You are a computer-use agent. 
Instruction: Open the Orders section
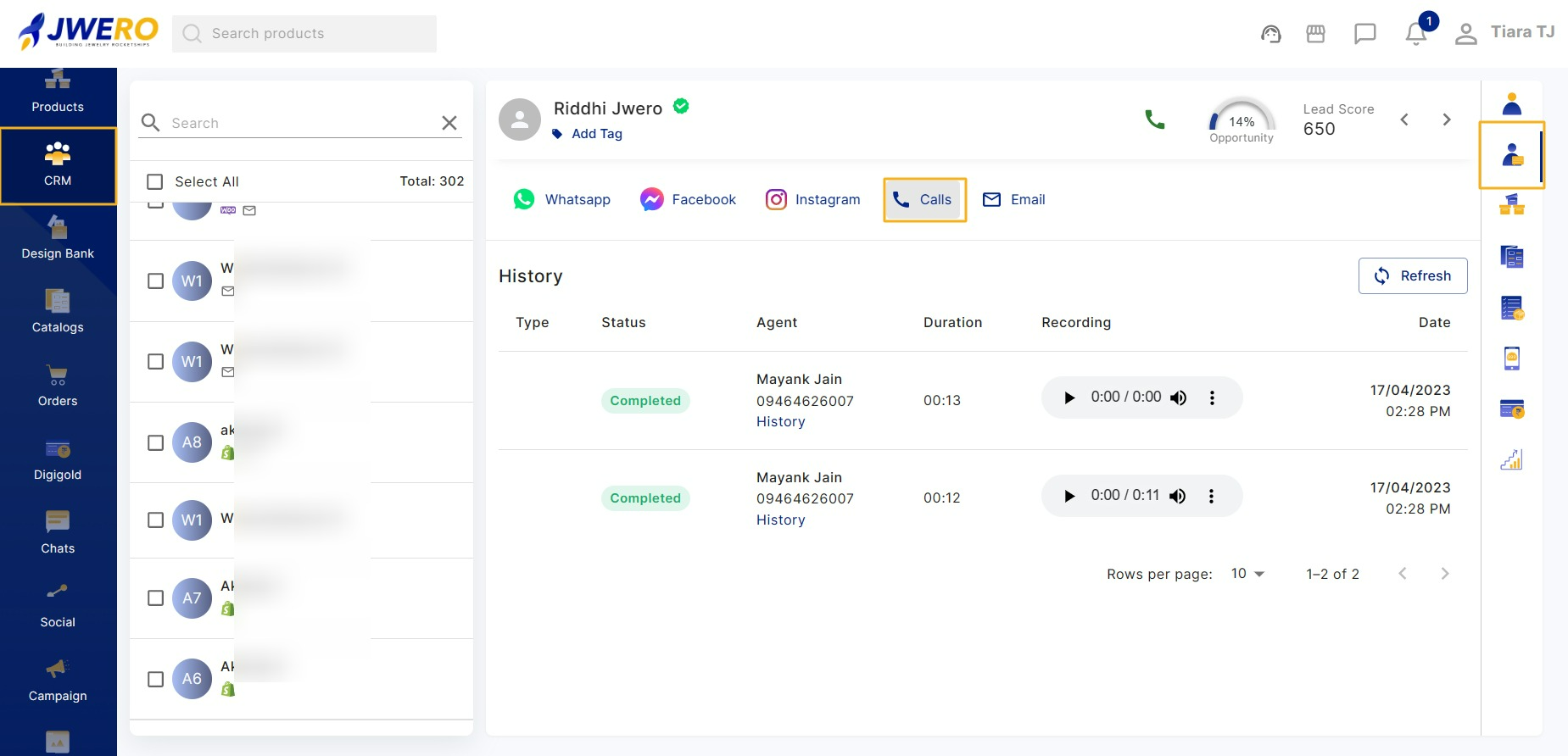pyautogui.click(x=58, y=386)
